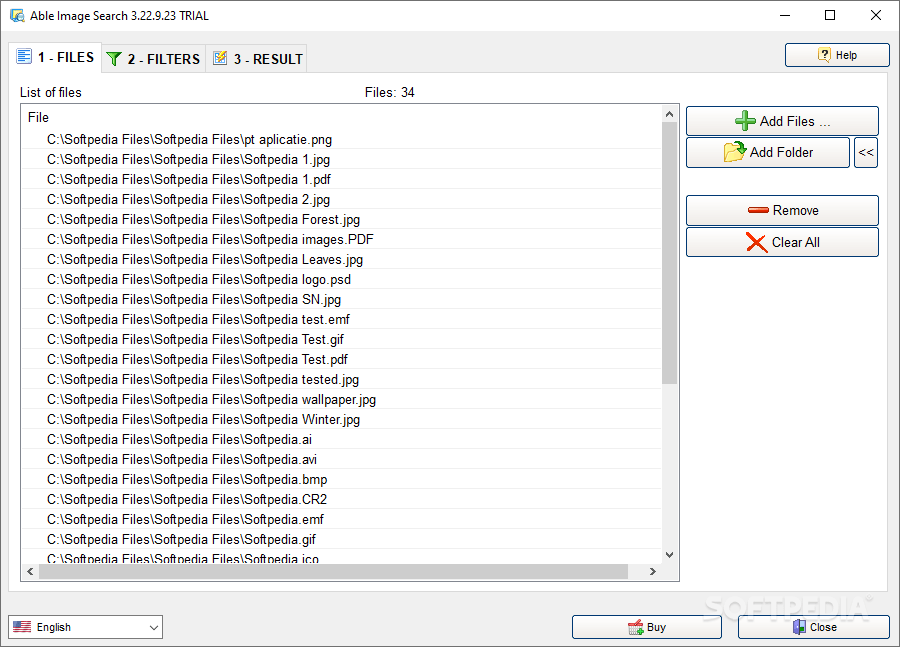Click the Files document list icon
The width and height of the screenshot is (900, 647).
click(24, 56)
